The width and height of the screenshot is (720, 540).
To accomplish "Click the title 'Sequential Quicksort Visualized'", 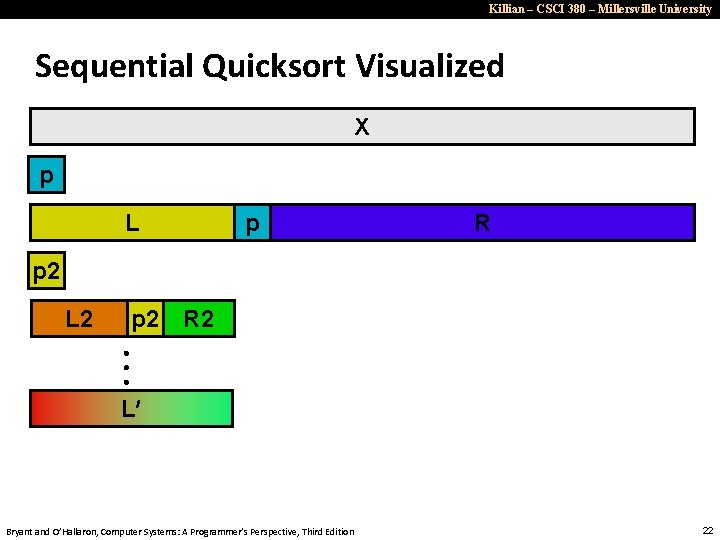I will [270, 66].
